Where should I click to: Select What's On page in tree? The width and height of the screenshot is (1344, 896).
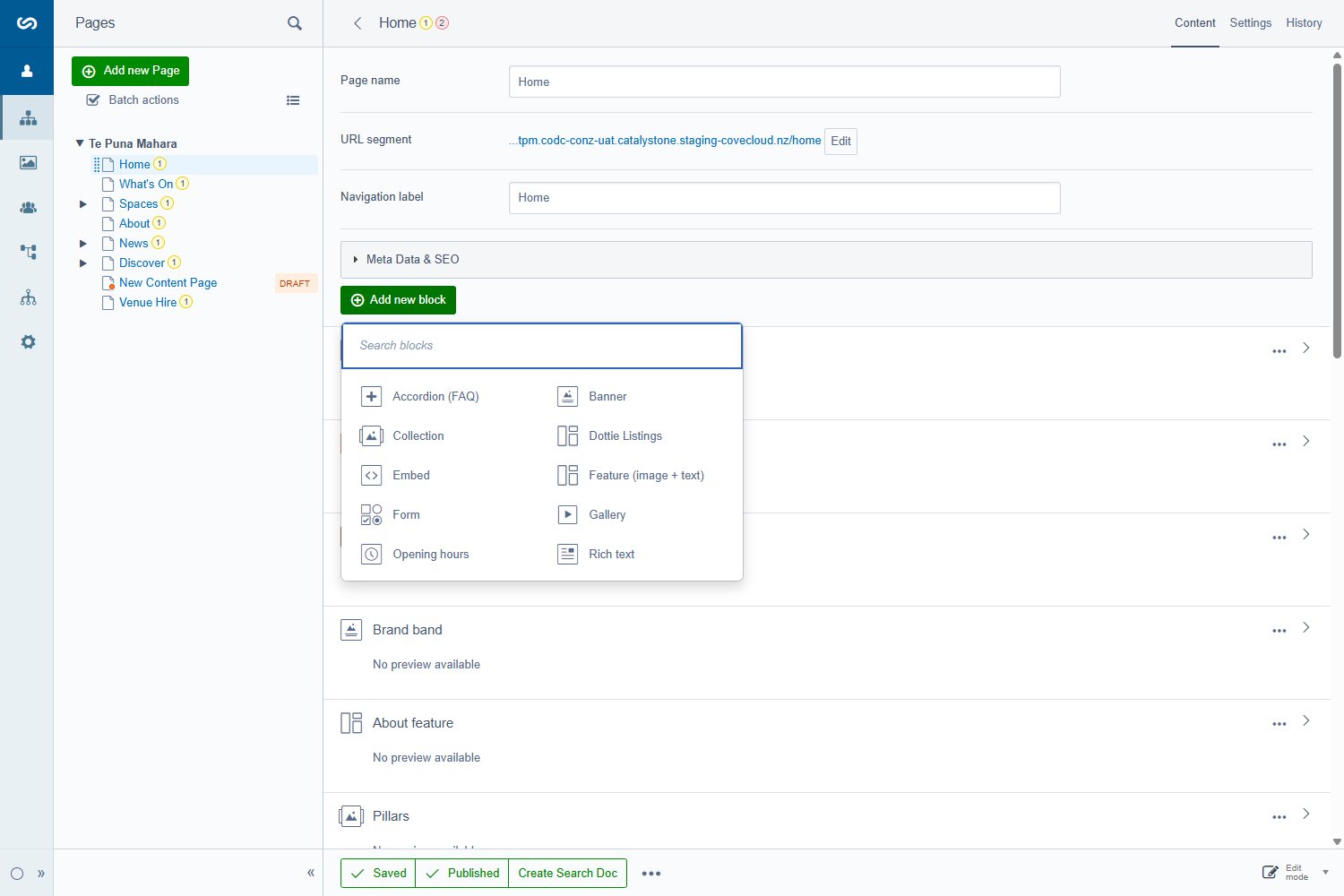pos(146,184)
